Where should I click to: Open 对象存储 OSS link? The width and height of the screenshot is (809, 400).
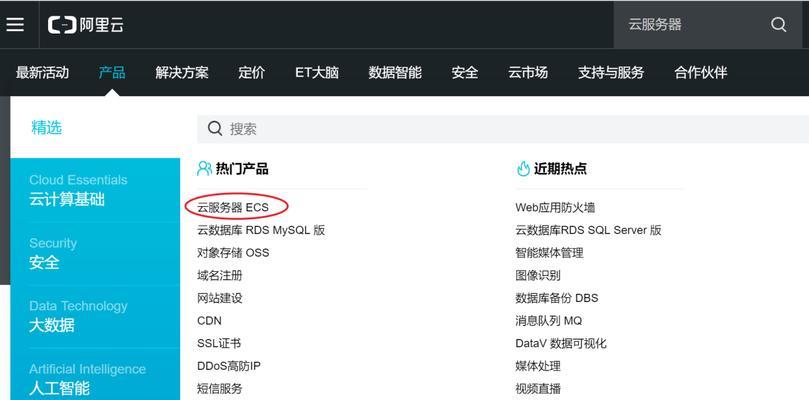[x=233, y=253]
